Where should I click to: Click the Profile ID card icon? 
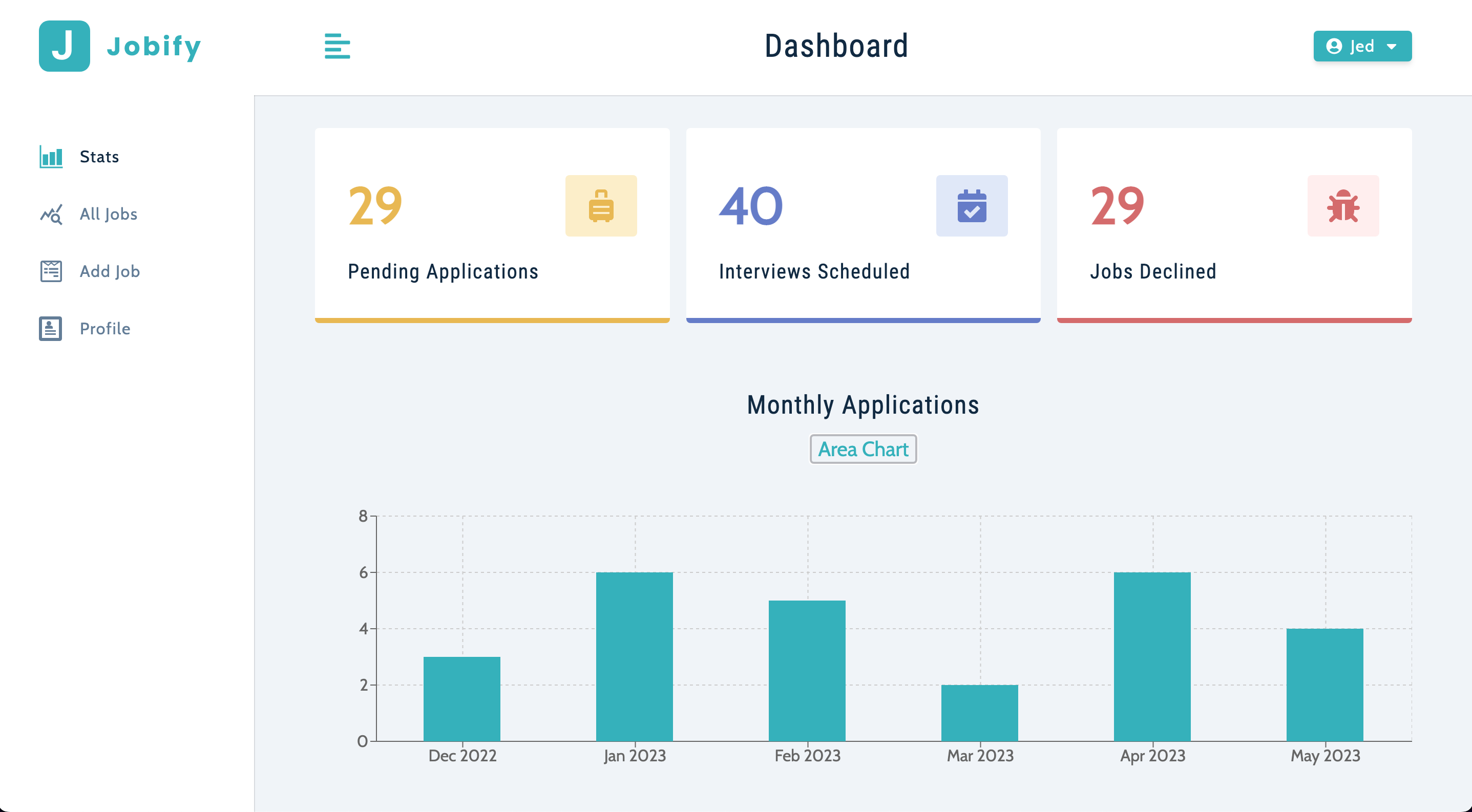tap(51, 328)
